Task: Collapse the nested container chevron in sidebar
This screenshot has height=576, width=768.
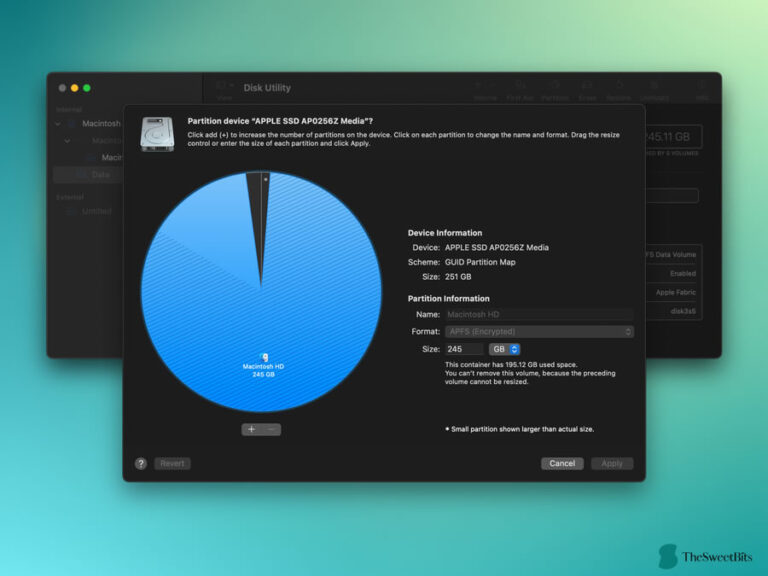Action: click(67, 141)
